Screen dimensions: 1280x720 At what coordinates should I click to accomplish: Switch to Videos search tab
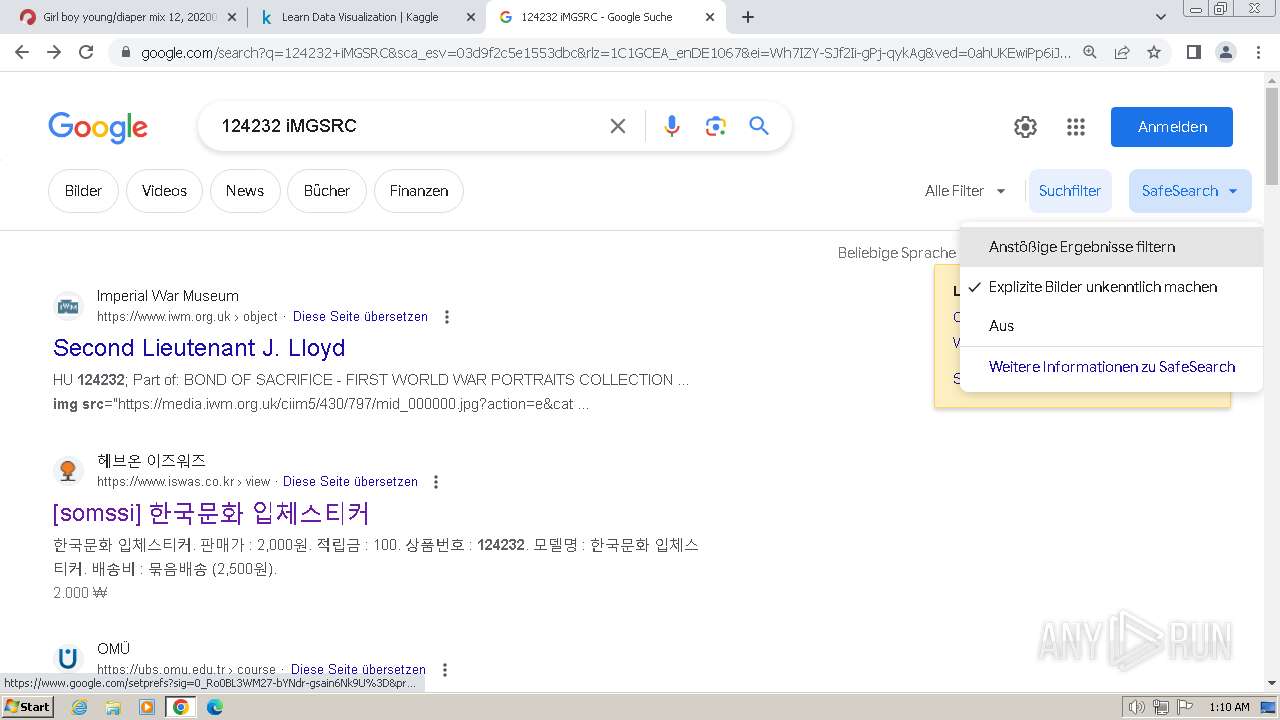click(x=164, y=191)
